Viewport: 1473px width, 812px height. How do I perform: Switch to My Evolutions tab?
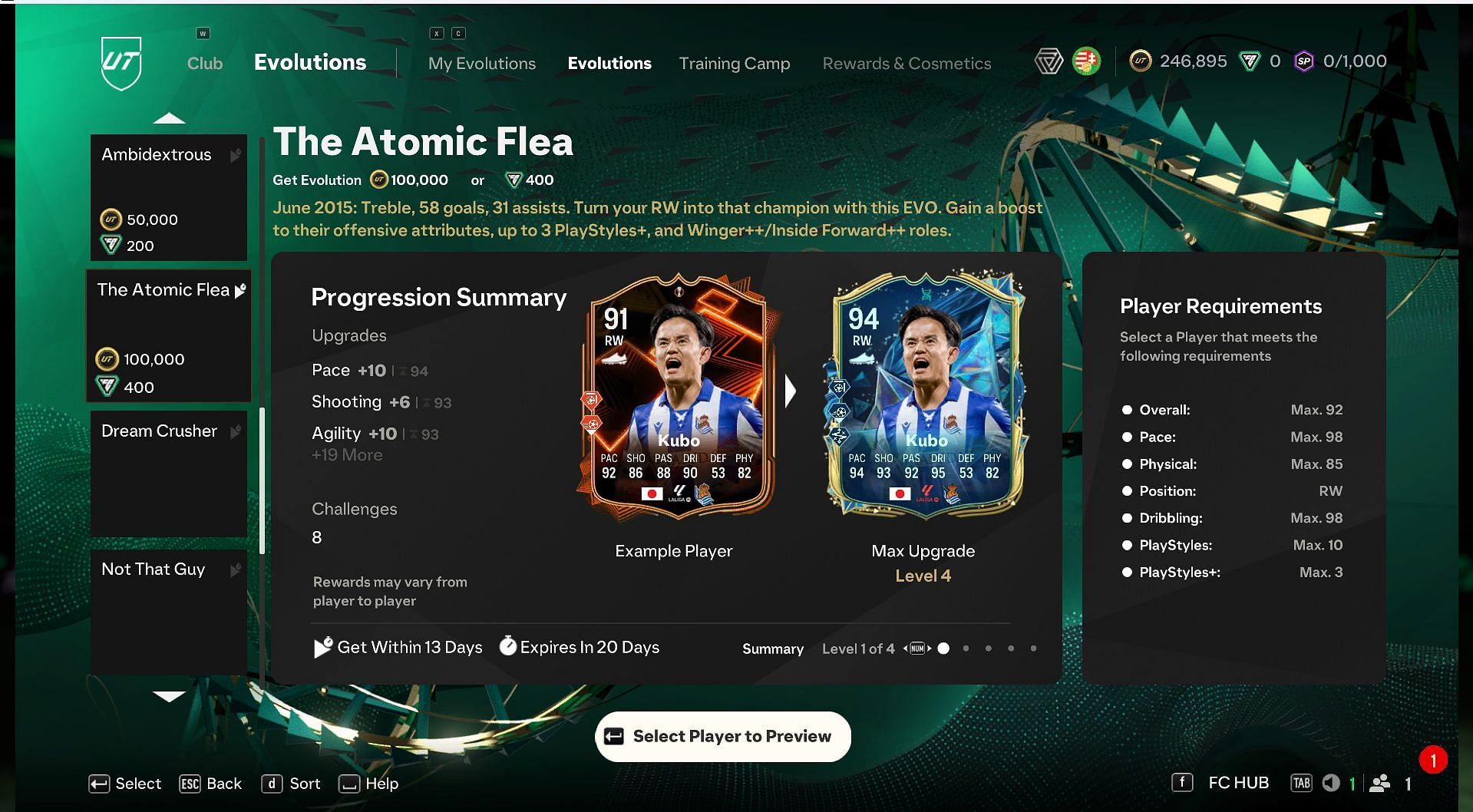tap(482, 64)
